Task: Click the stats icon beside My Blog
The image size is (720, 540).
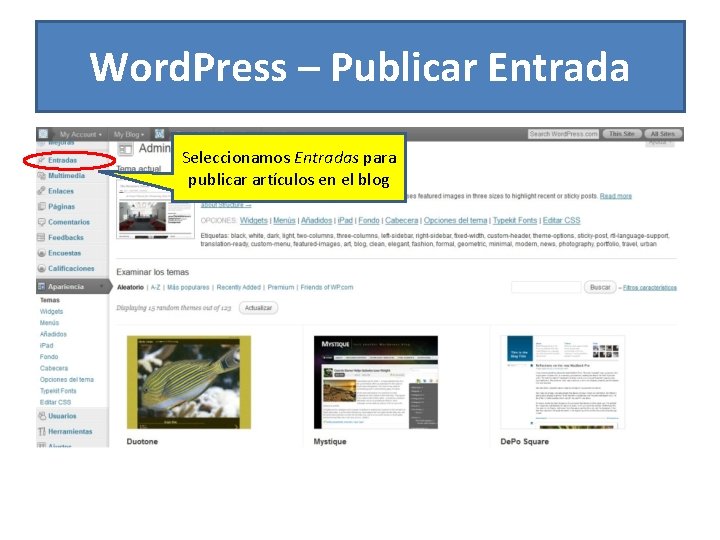Action: (159, 134)
